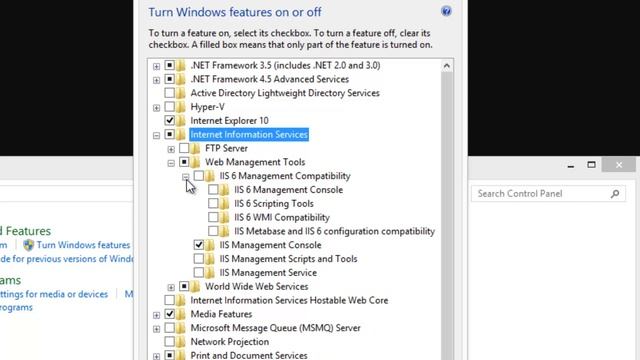Toggle World Wide Web Services checkbox
The image size is (640, 360).
click(184, 286)
